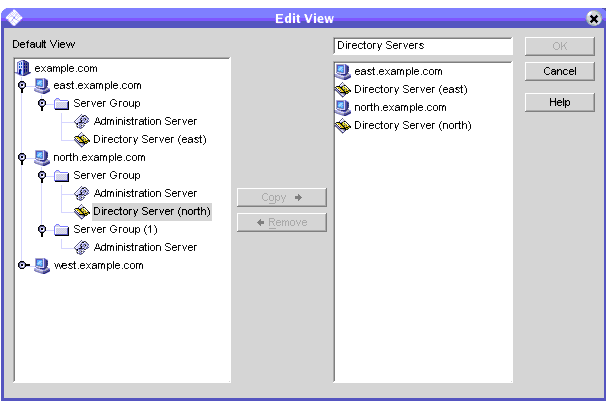The image size is (607, 411).
Task: Select north.example.com label in left tree
Action: pos(99,158)
